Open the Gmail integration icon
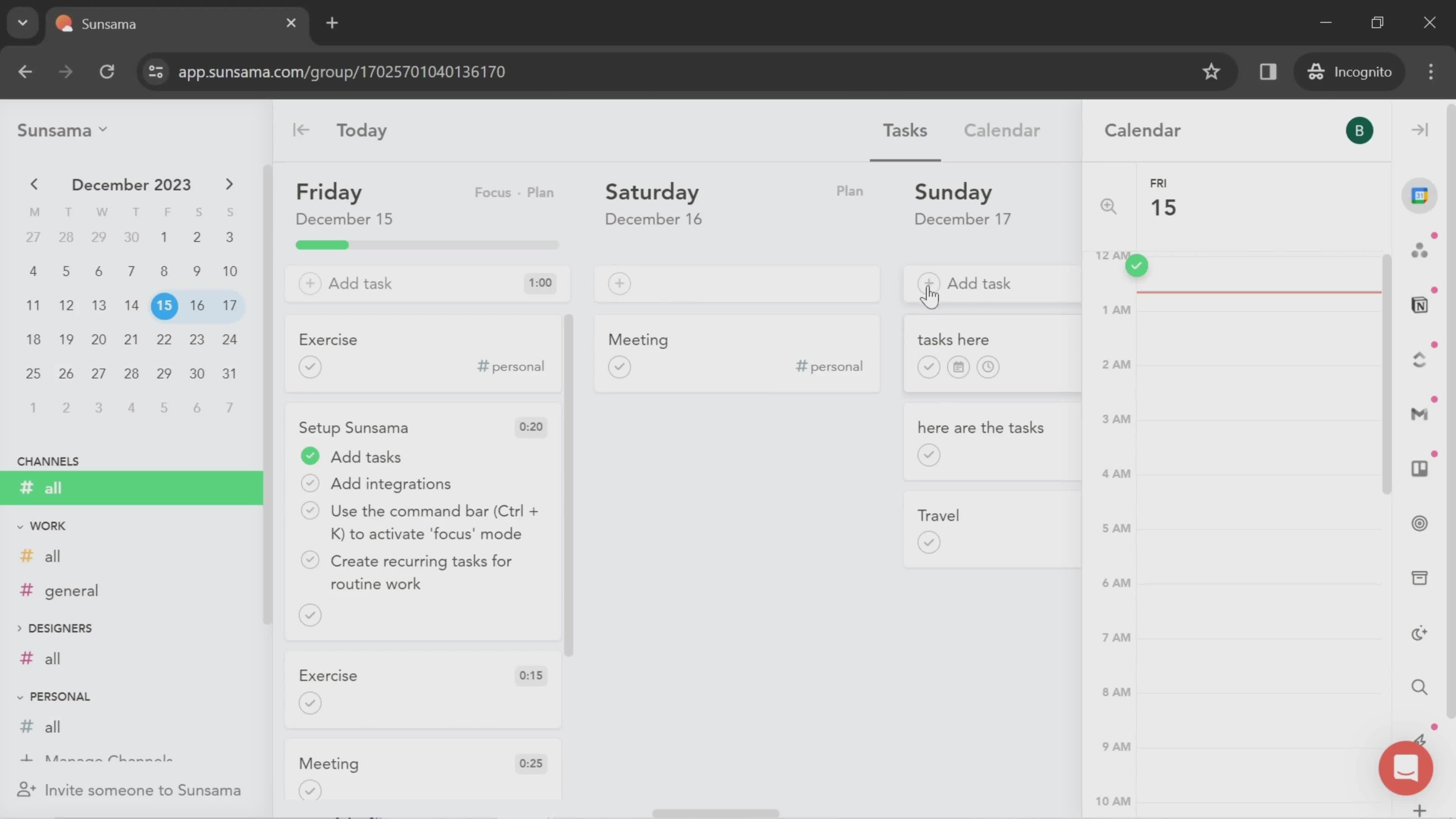The height and width of the screenshot is (819, 1456). pyautogui.click(x=1419, y=414)
